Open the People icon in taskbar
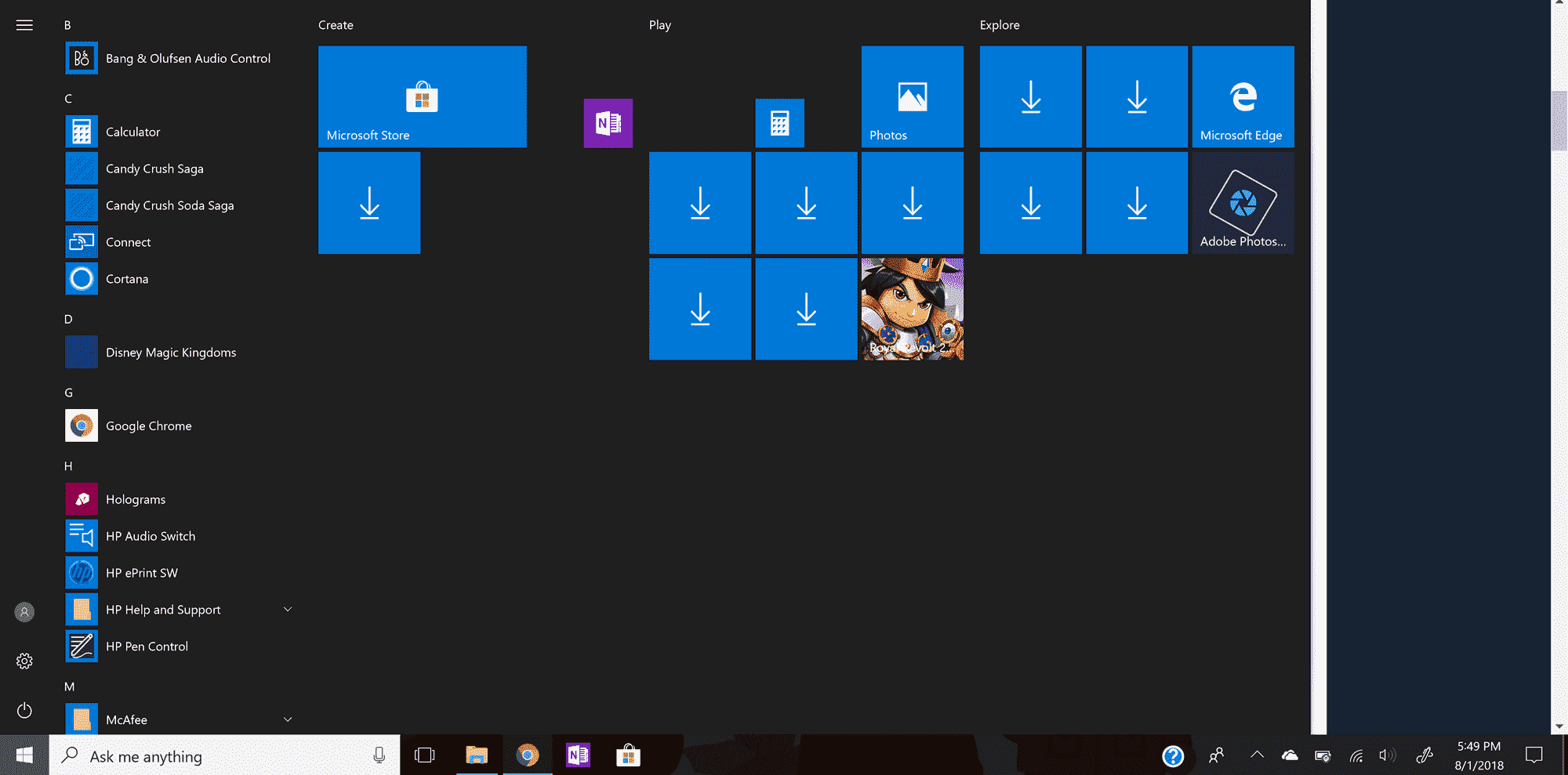1568x775 pixels. [1217, 755]
